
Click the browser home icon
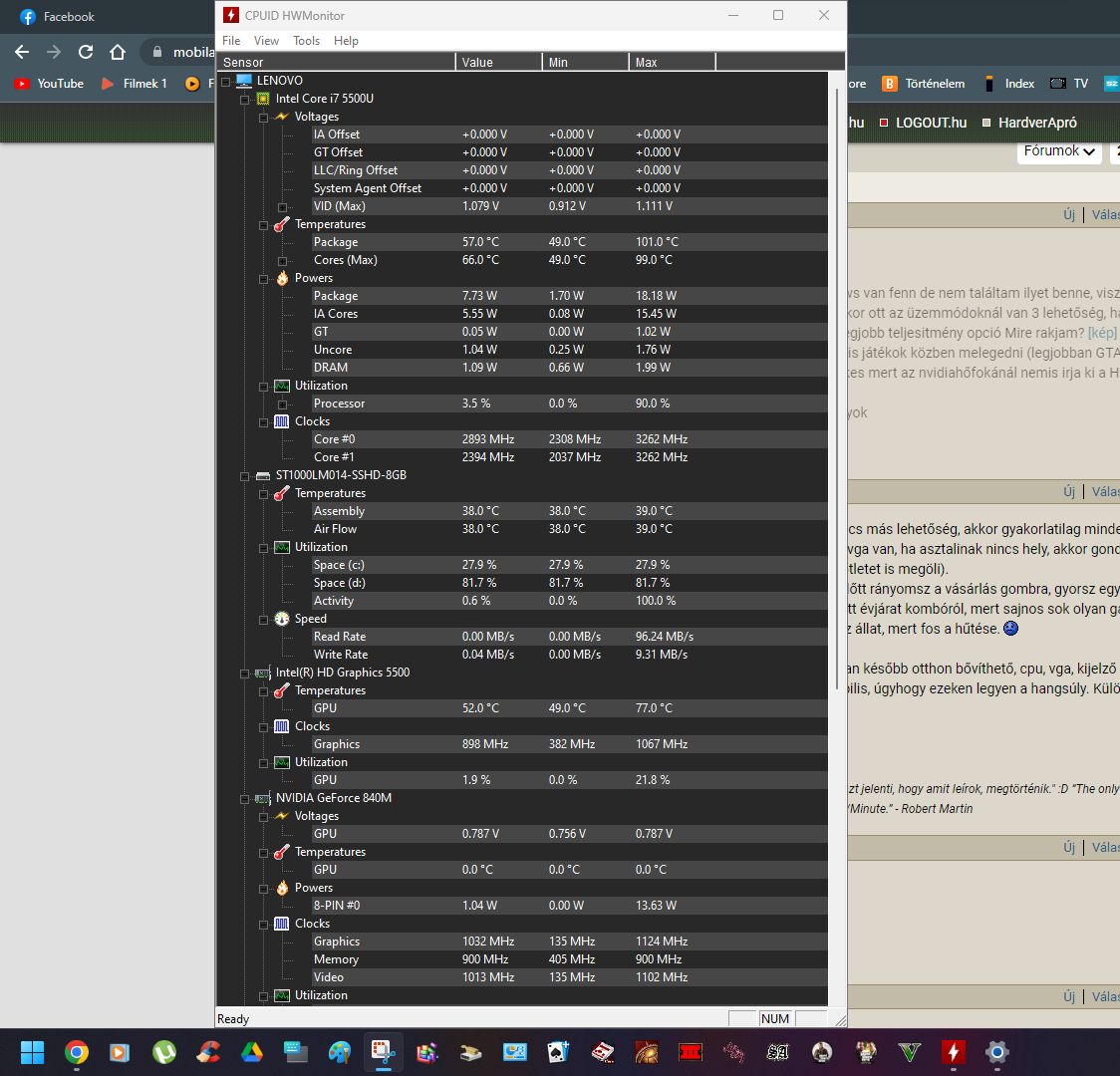pos(118,52)
